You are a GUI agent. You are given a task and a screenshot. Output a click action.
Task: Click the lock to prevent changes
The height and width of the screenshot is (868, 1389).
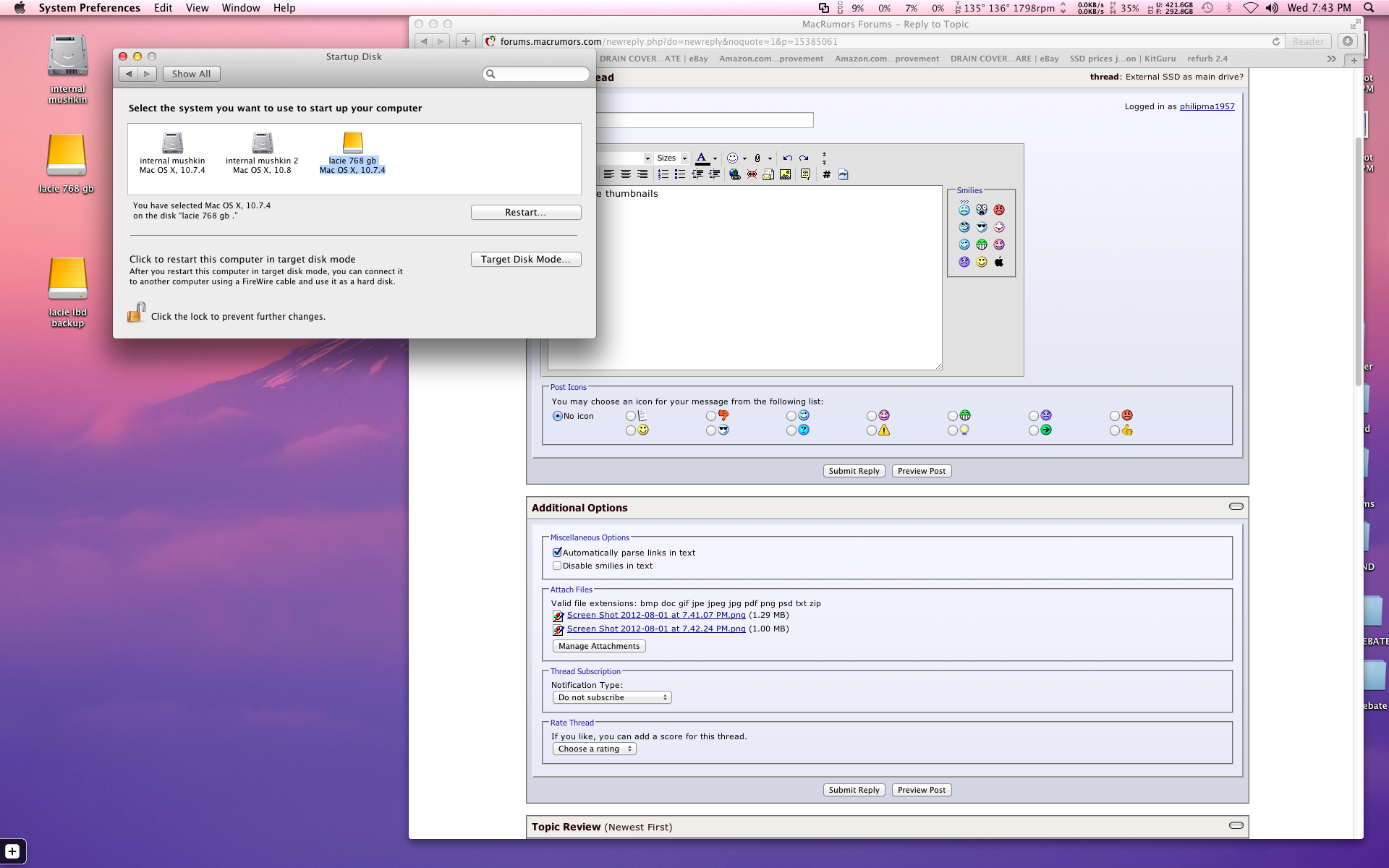[136, 313]
